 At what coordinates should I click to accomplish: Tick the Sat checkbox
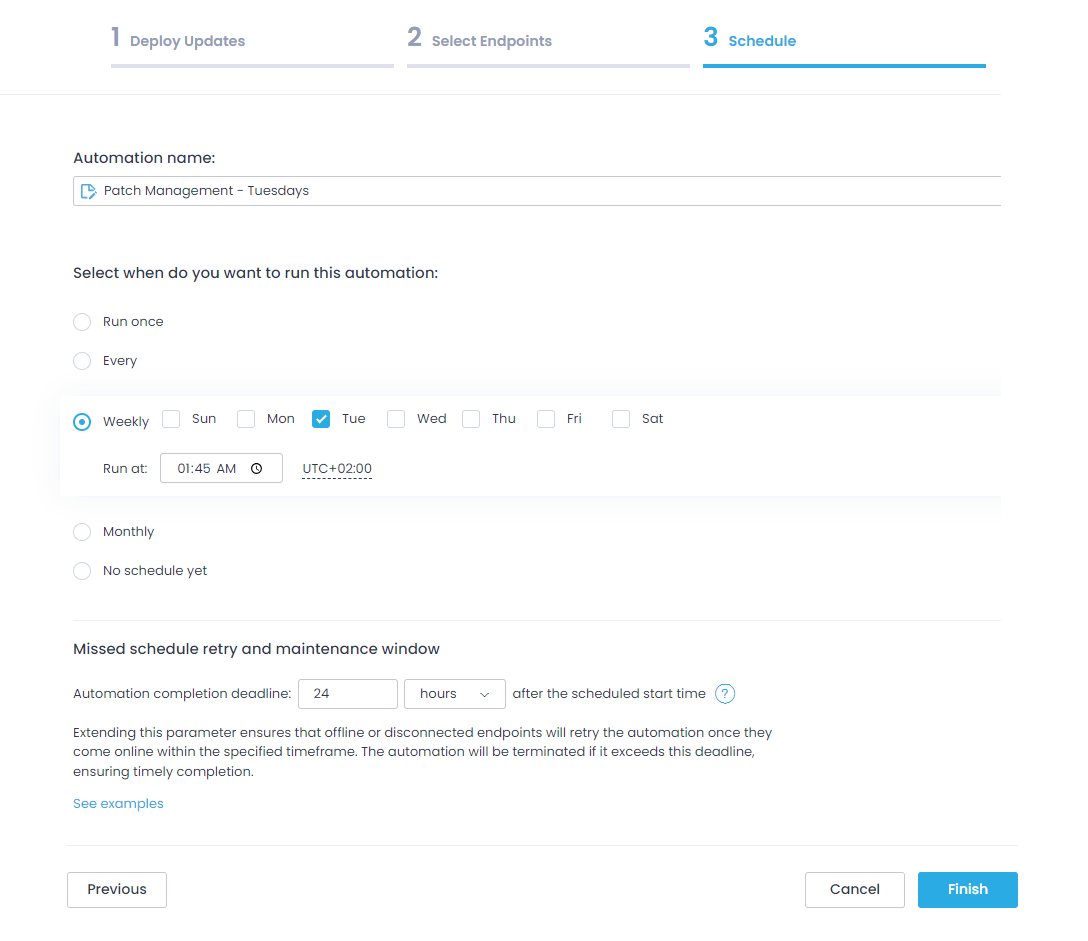click(620, 419)
